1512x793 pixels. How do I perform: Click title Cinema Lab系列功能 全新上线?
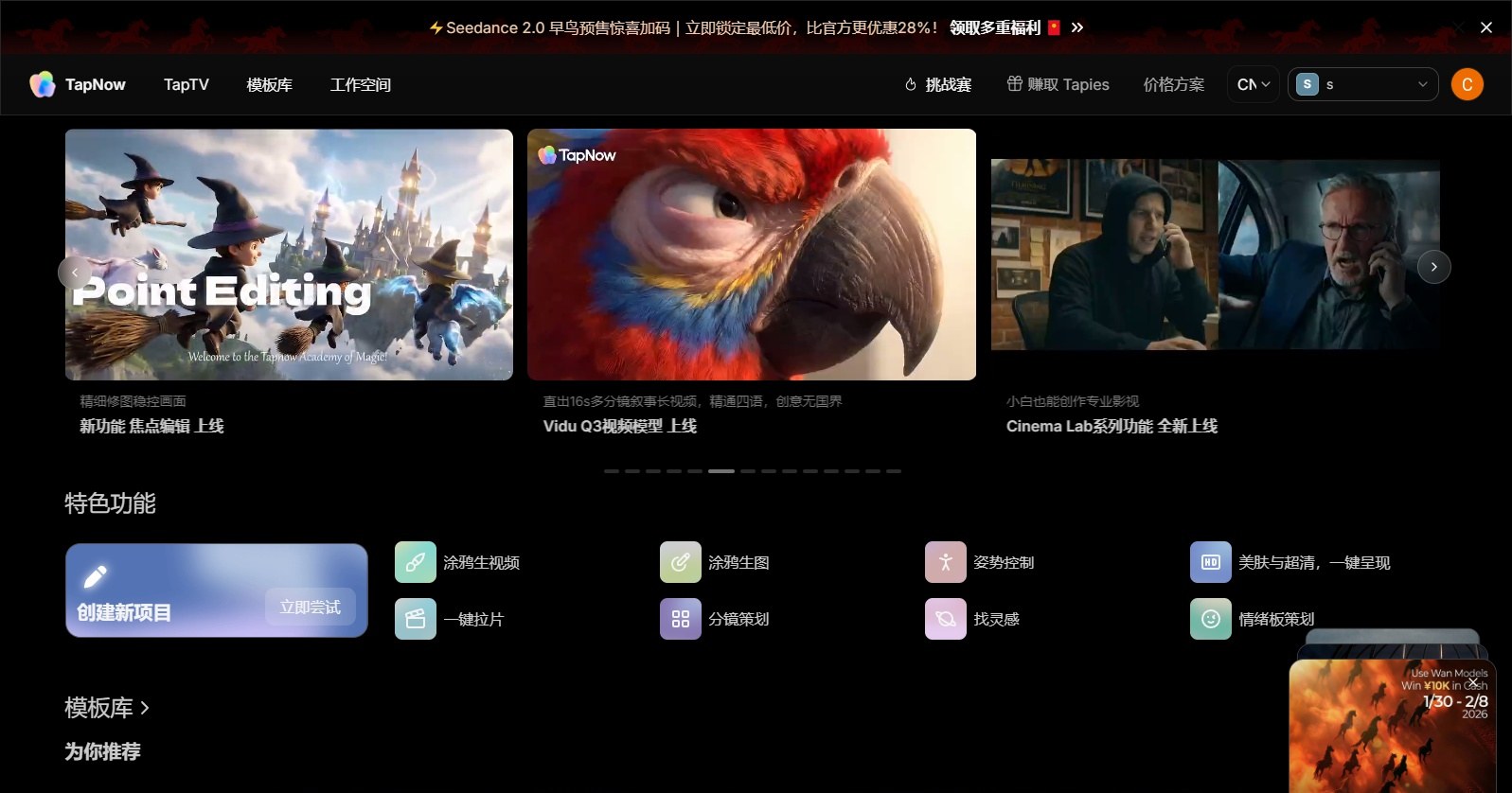(x=1112, y=426)
